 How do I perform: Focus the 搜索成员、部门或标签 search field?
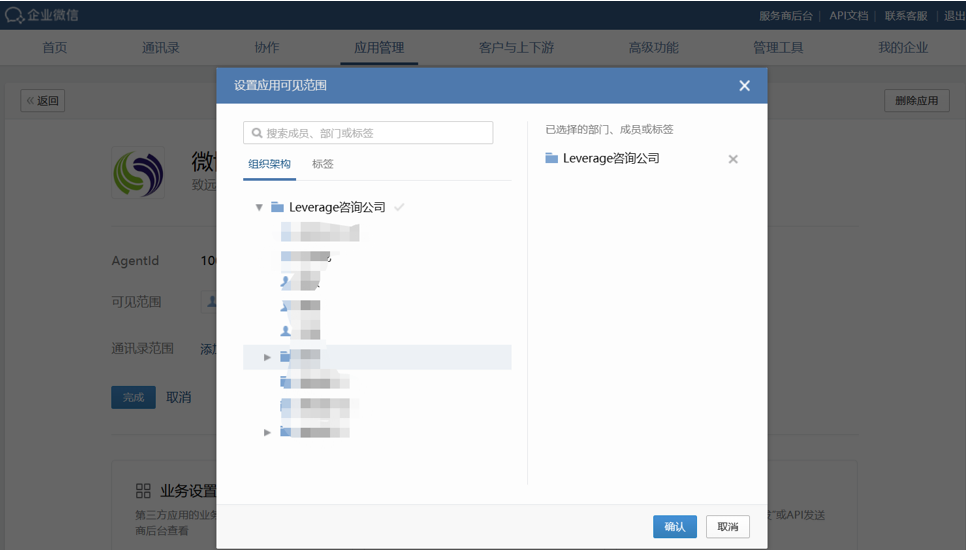[x=368, y=133]
